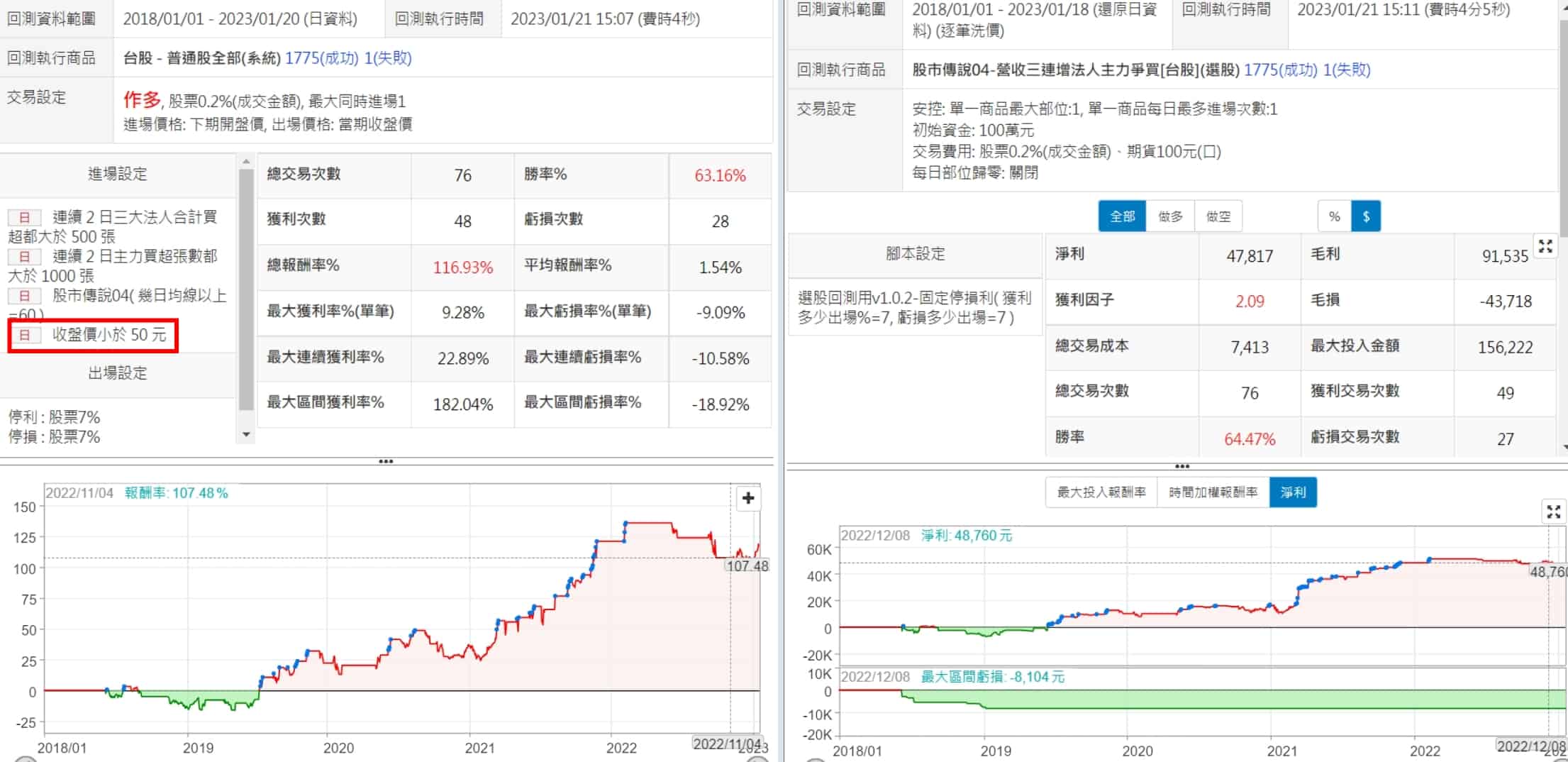
Task: Click the three-dot divider handle above the left chart
Action: 386,461
